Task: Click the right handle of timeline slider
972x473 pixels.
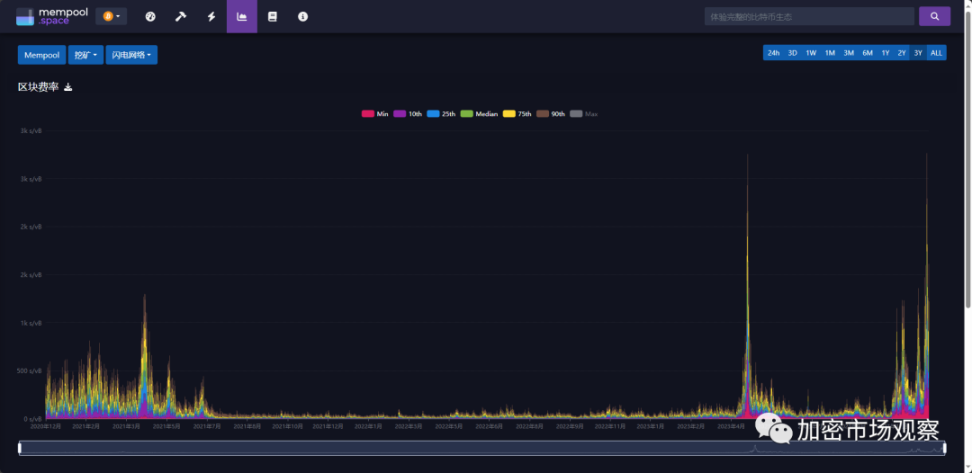Action: click(x=944, y=448)
